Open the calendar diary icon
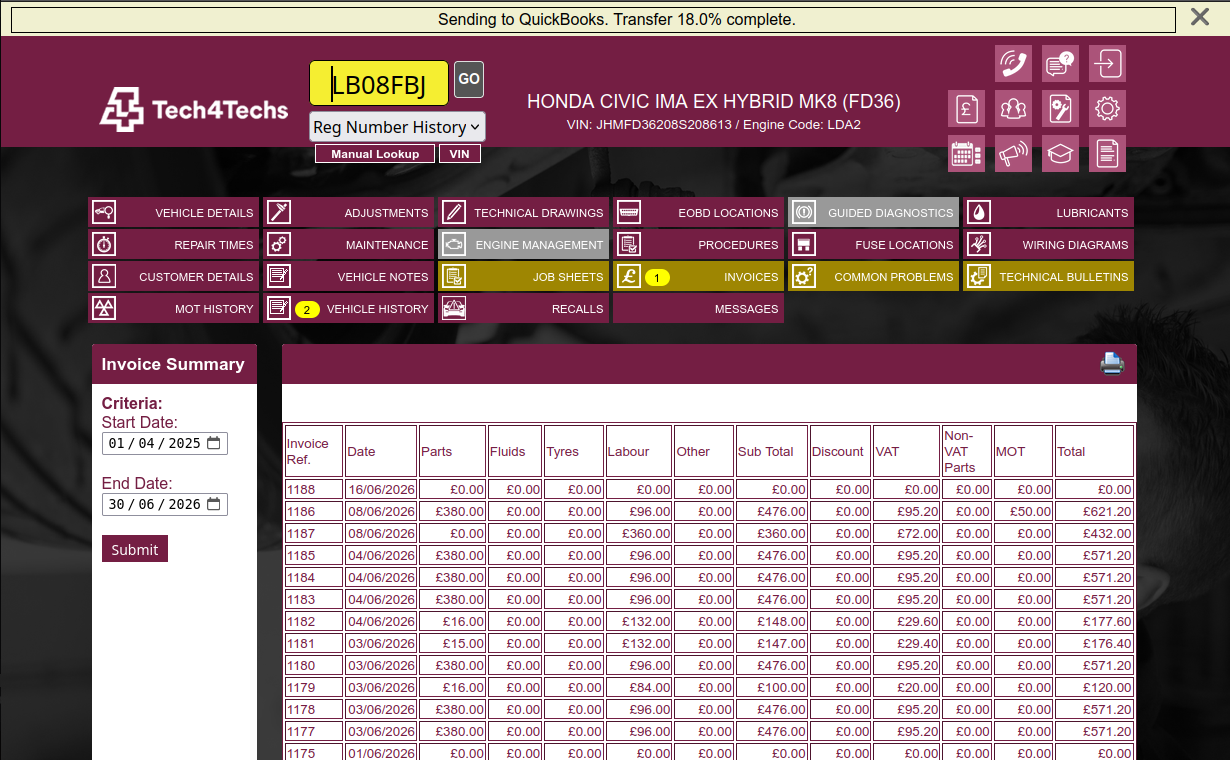This screenshot has height=760, width=1230. 966,154
